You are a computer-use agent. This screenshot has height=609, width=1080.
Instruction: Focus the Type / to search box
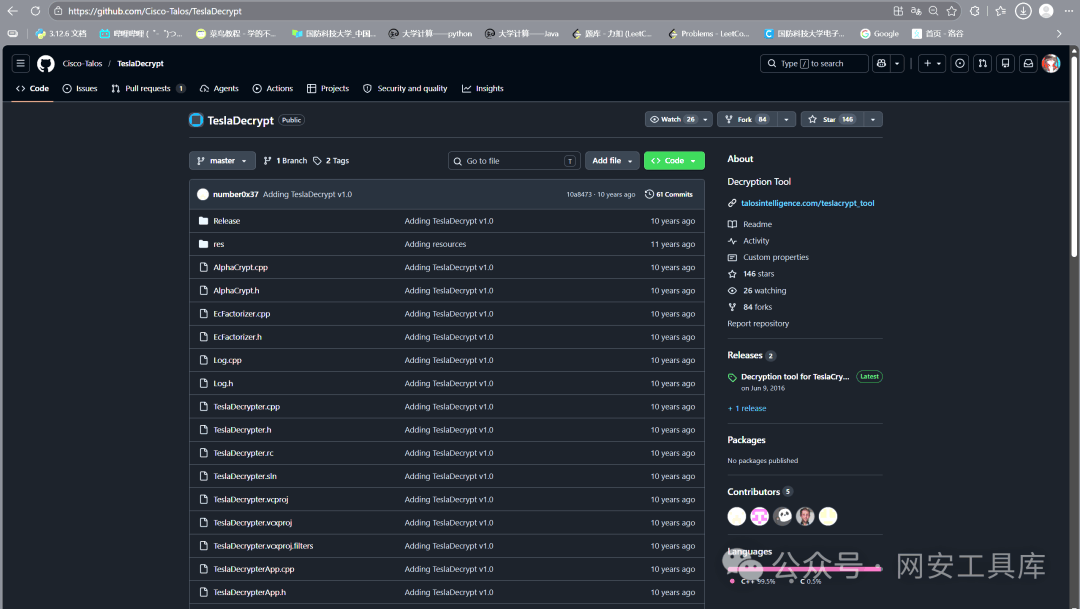tap(813, 63)
